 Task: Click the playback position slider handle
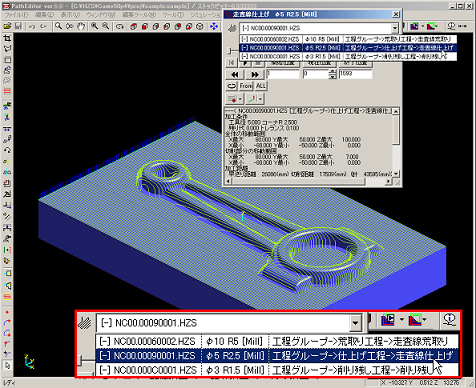[230, 51]
